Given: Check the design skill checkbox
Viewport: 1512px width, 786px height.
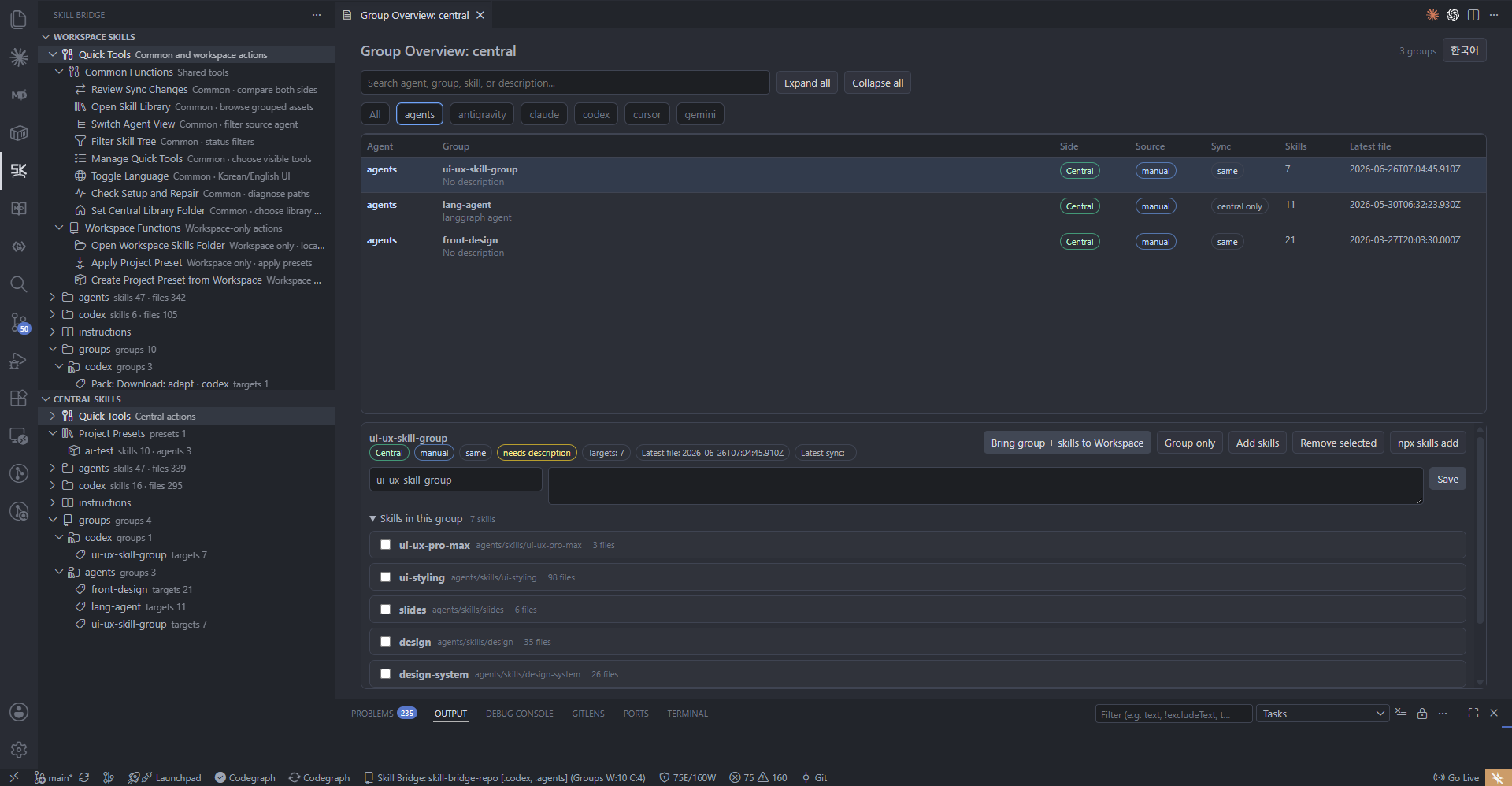Looking at the screenshot, I should [x=385, y=641].
